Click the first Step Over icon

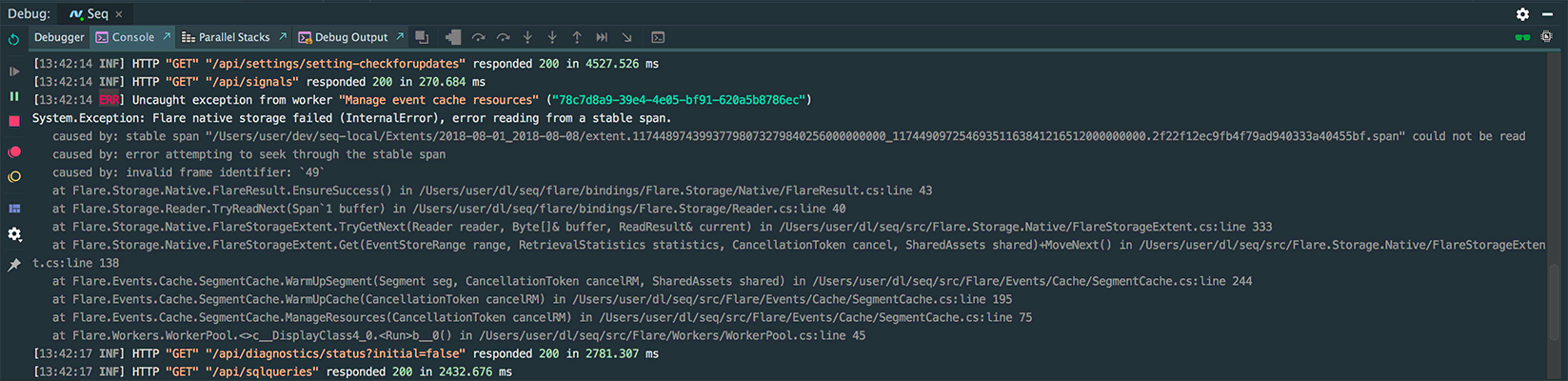pos(478,37)
